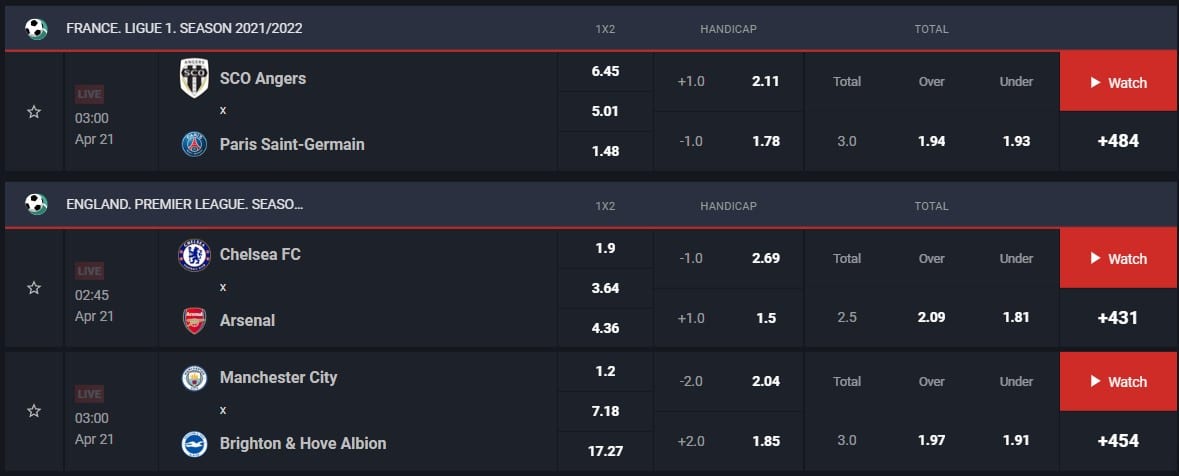
Task: Click the soccer ball icon beside France Ligue 1
Action: [x=36, y=28]
